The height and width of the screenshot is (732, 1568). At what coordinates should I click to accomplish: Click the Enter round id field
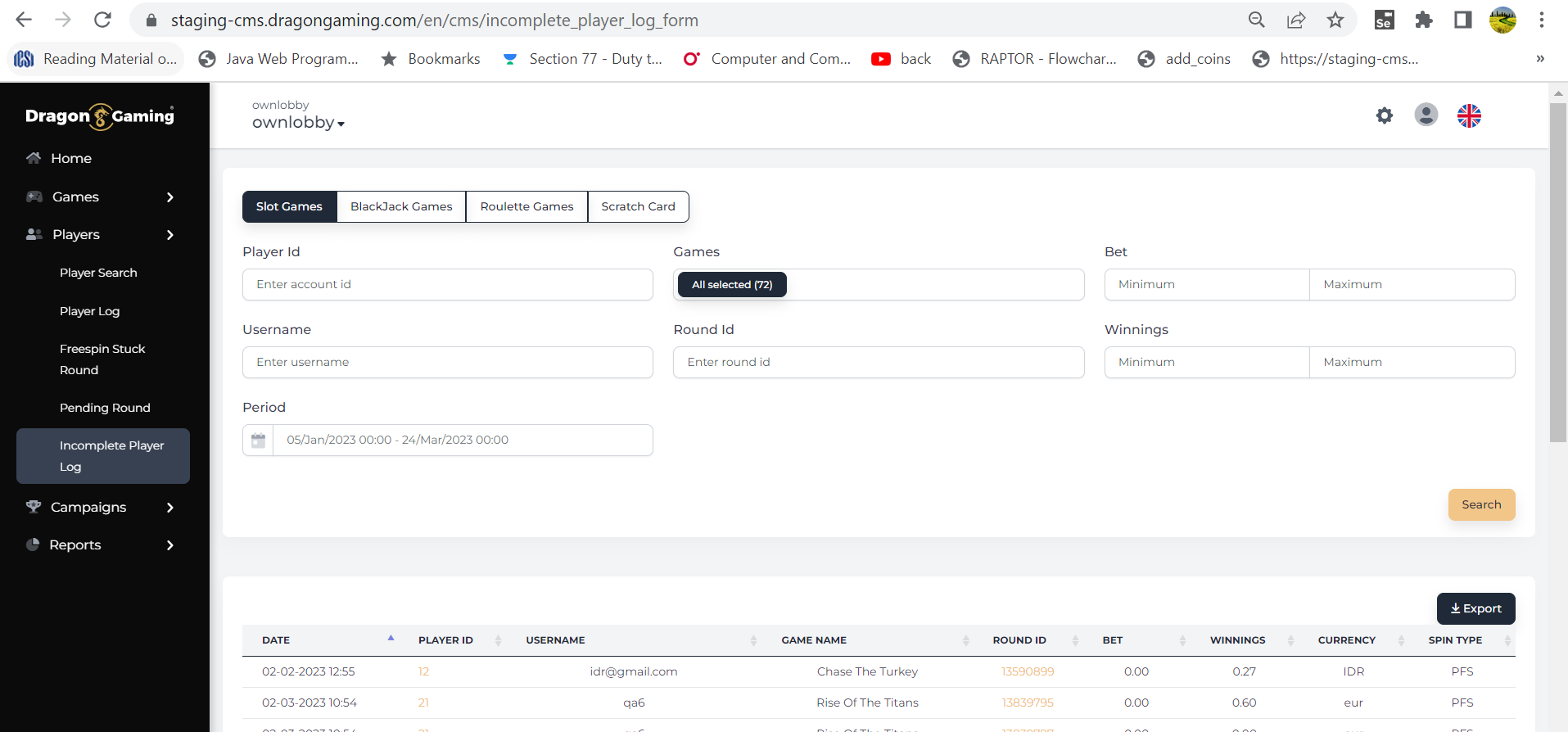coord(878,363)
